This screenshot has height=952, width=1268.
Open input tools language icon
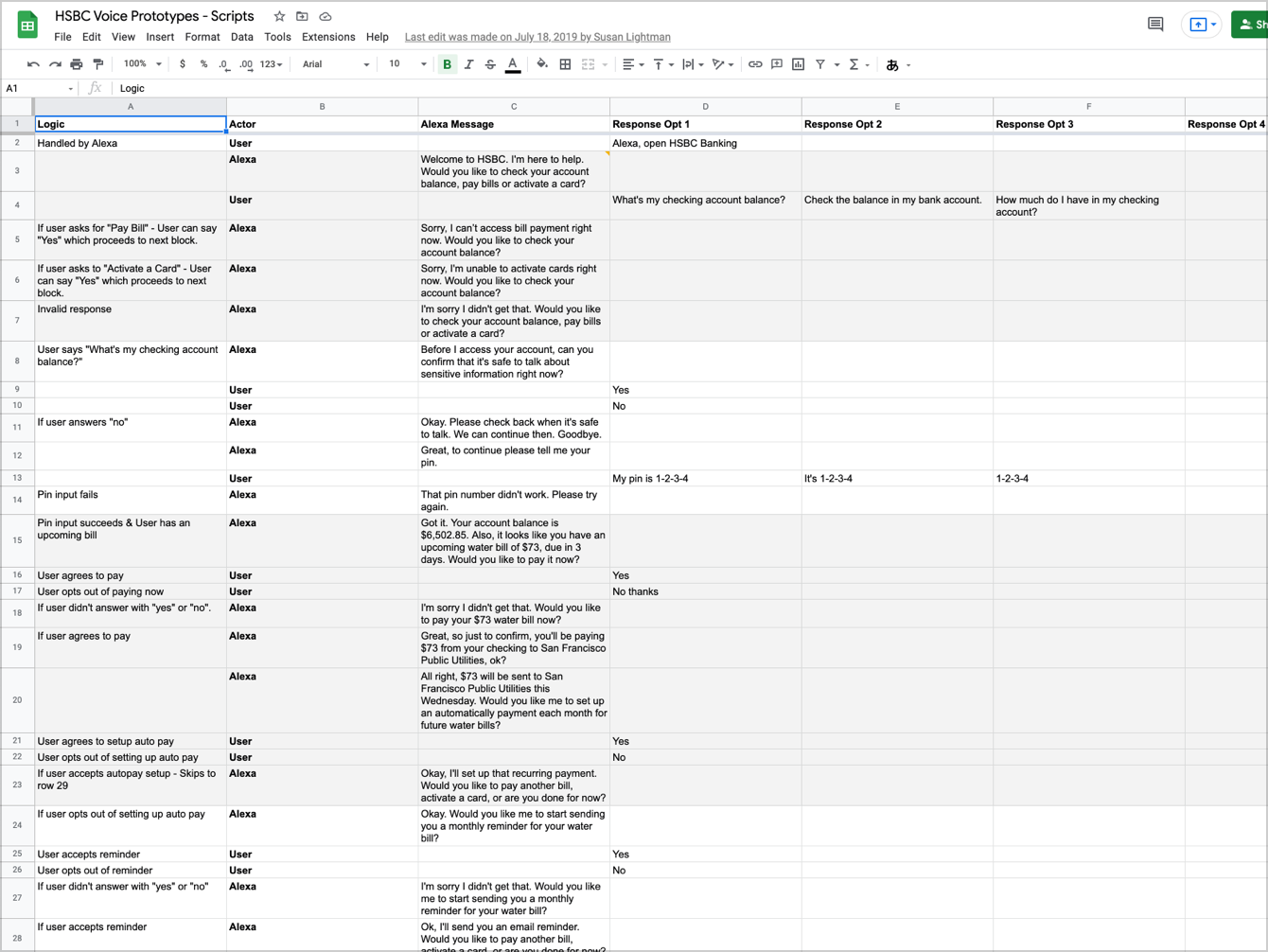point(892,65)
